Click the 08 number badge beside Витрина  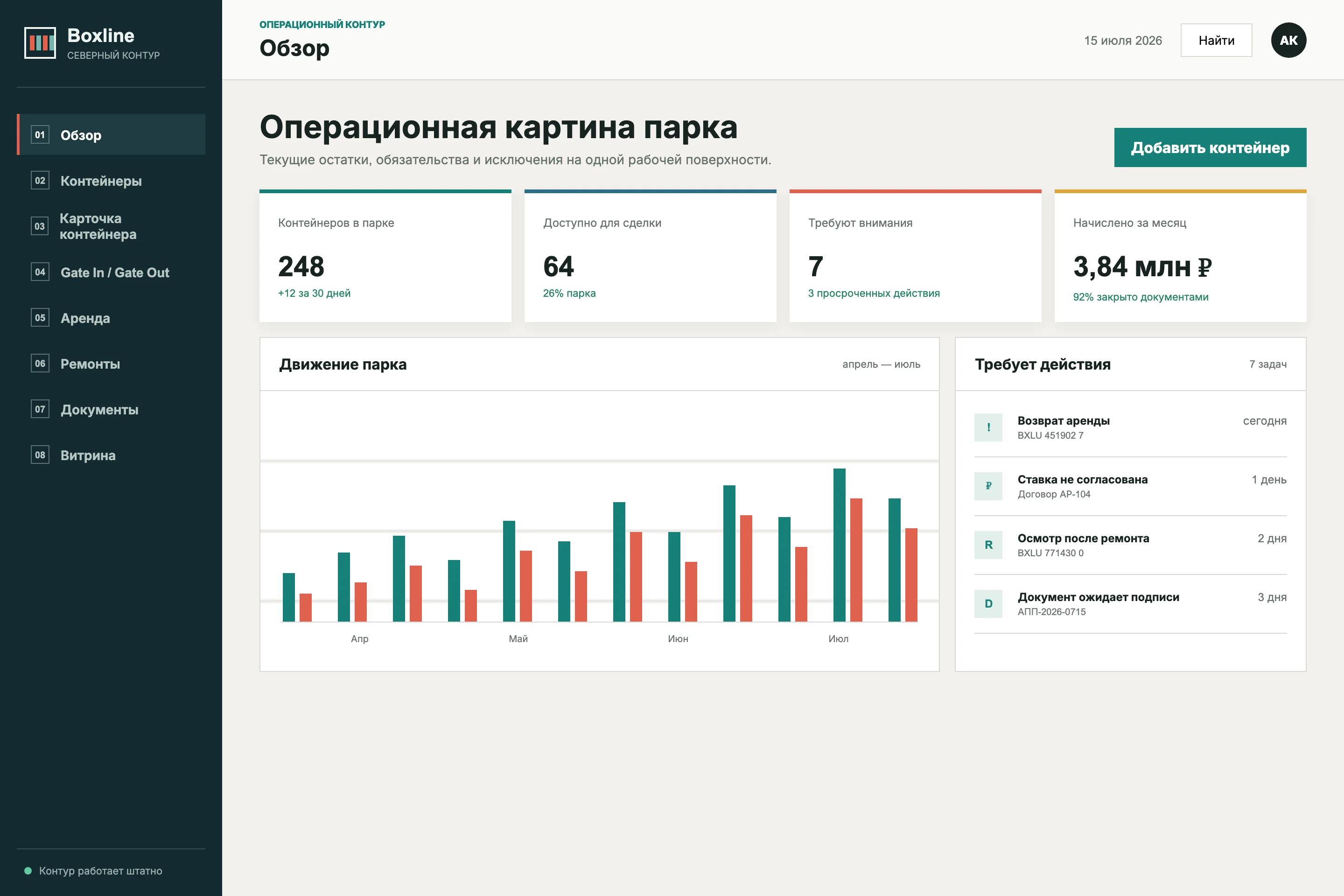tap(40, 455)
